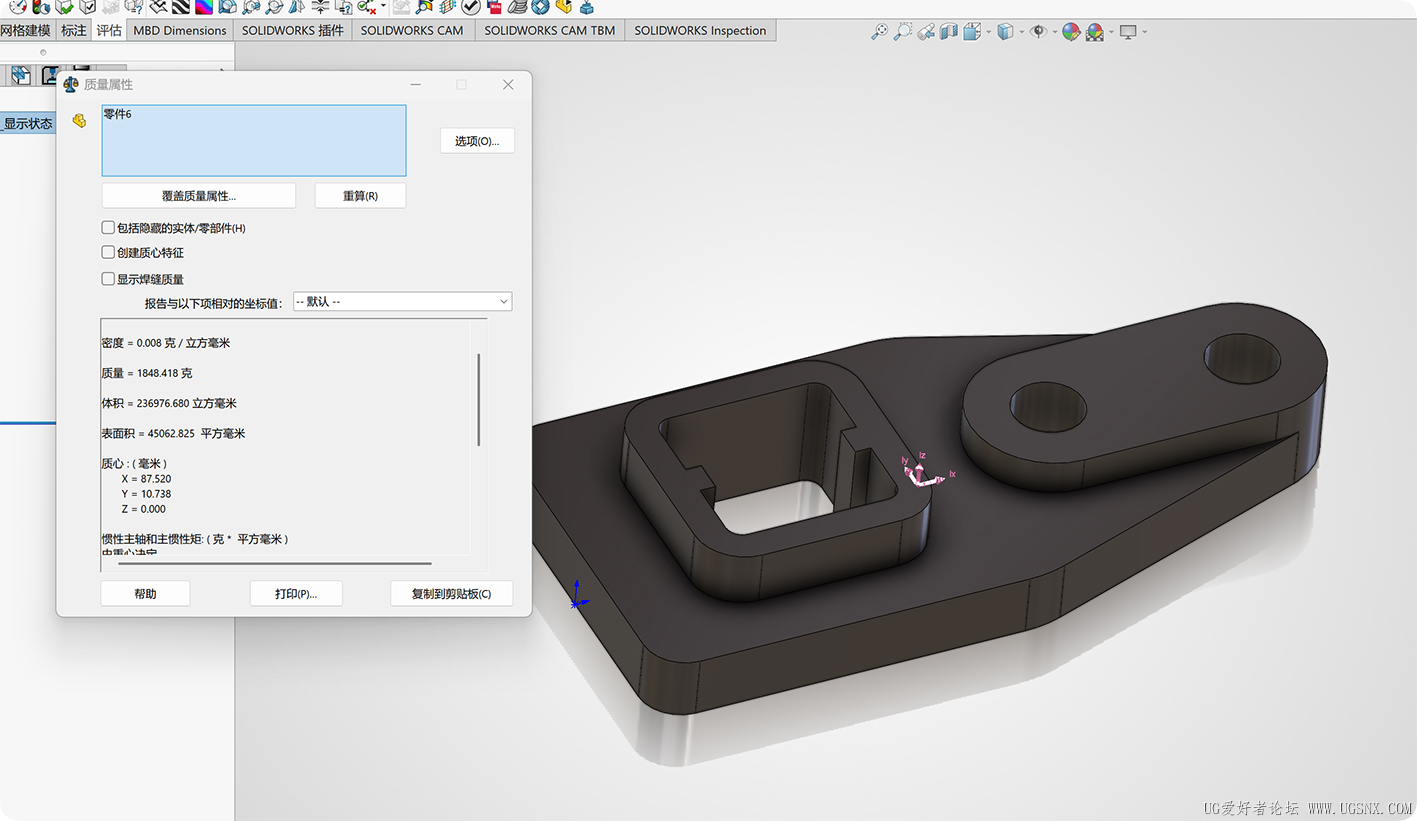Enable include hidden bodies/components checkbox

click(108, 228)
